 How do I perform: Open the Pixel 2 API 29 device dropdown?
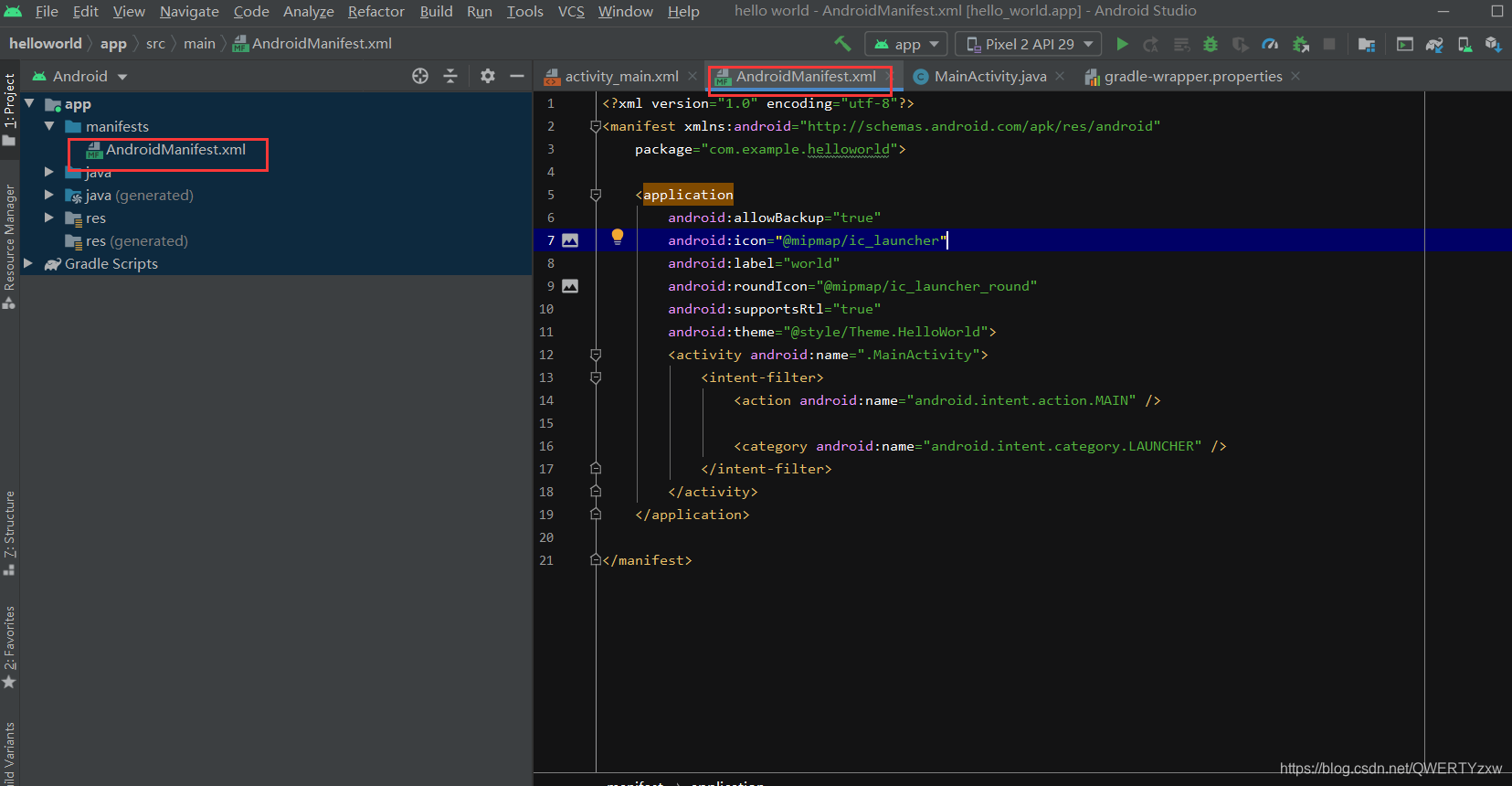click(x=1029, y=44)
